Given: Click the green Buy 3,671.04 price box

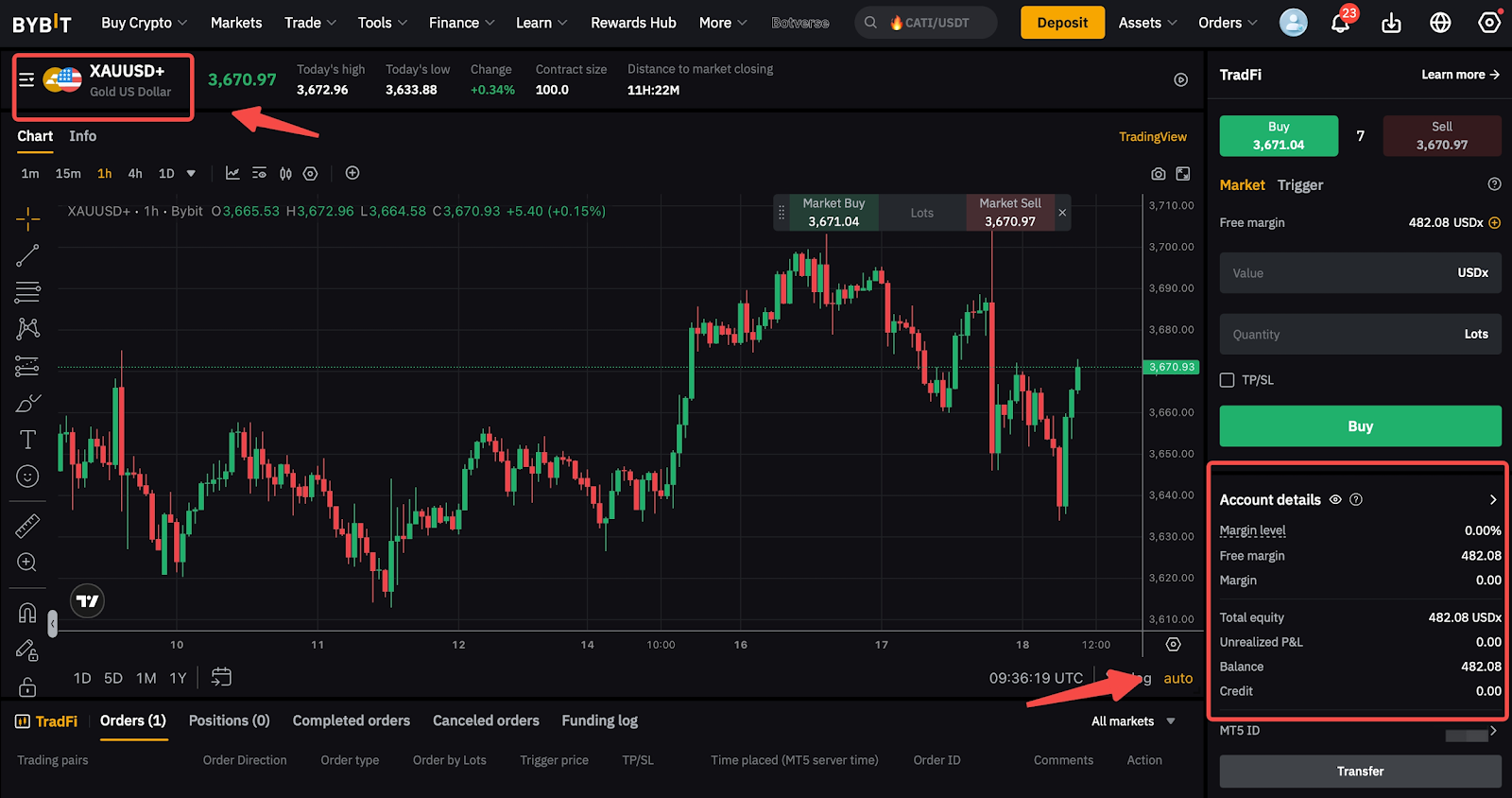Looking at the screenshot, I should (1278, 136).
